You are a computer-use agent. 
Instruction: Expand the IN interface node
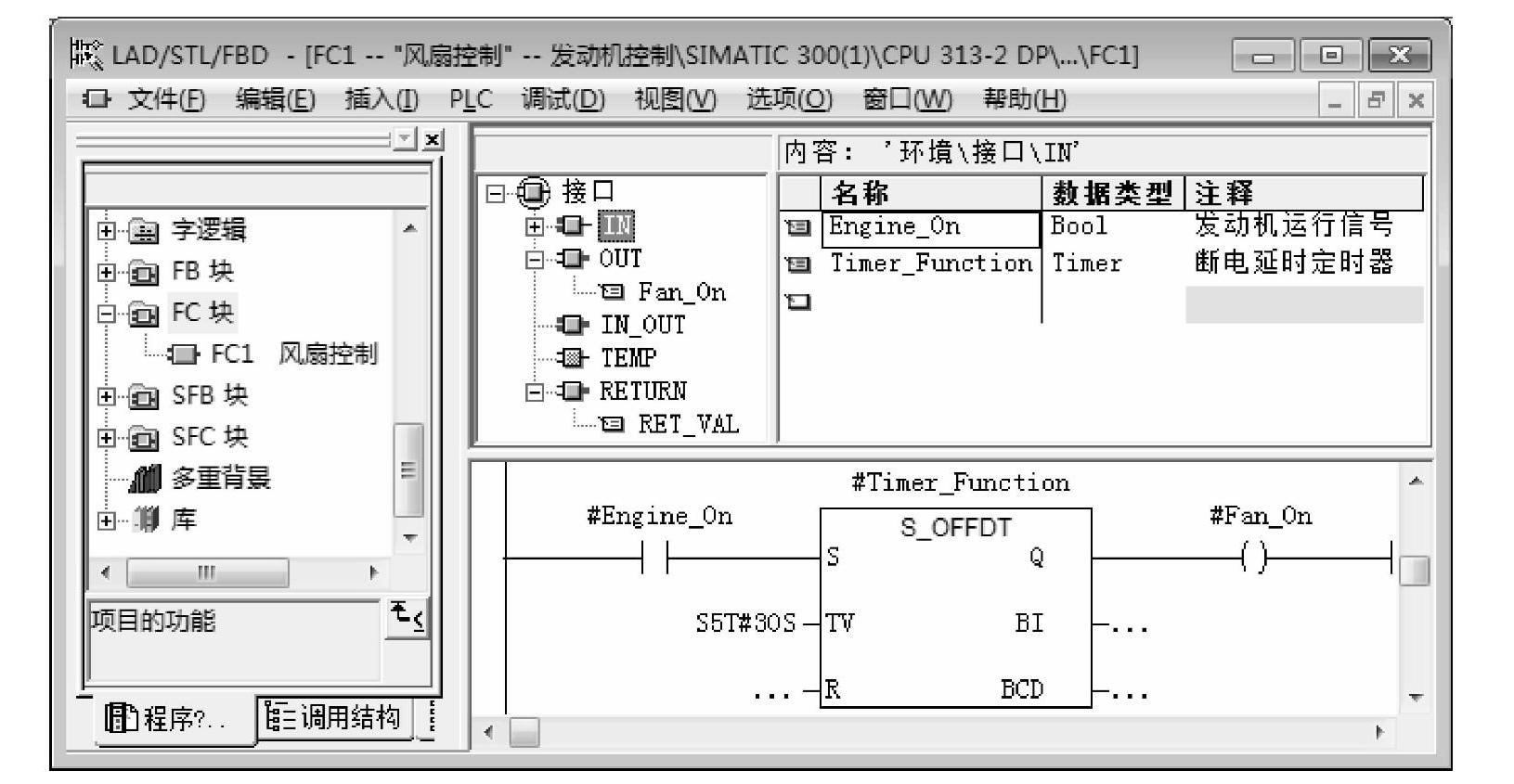click(535, 225)
